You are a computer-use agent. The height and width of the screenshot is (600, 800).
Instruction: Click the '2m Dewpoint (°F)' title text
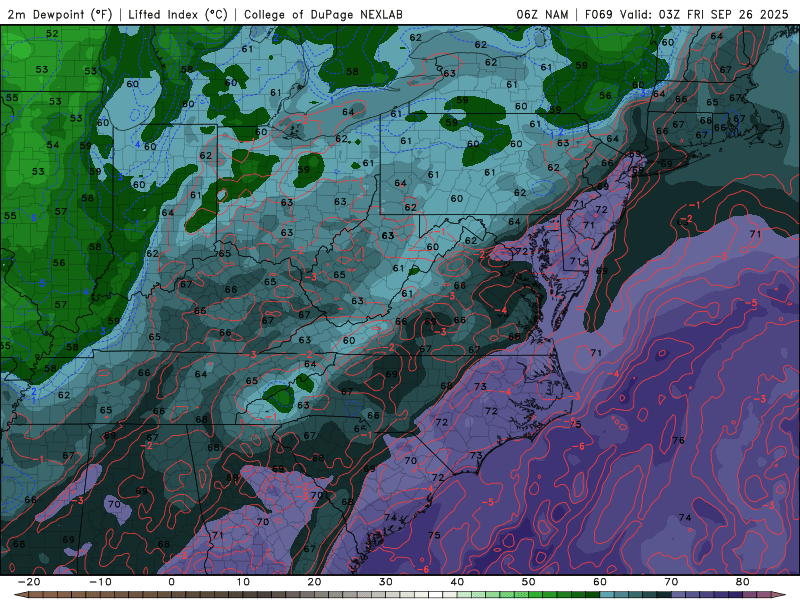[x=60, y=14]
